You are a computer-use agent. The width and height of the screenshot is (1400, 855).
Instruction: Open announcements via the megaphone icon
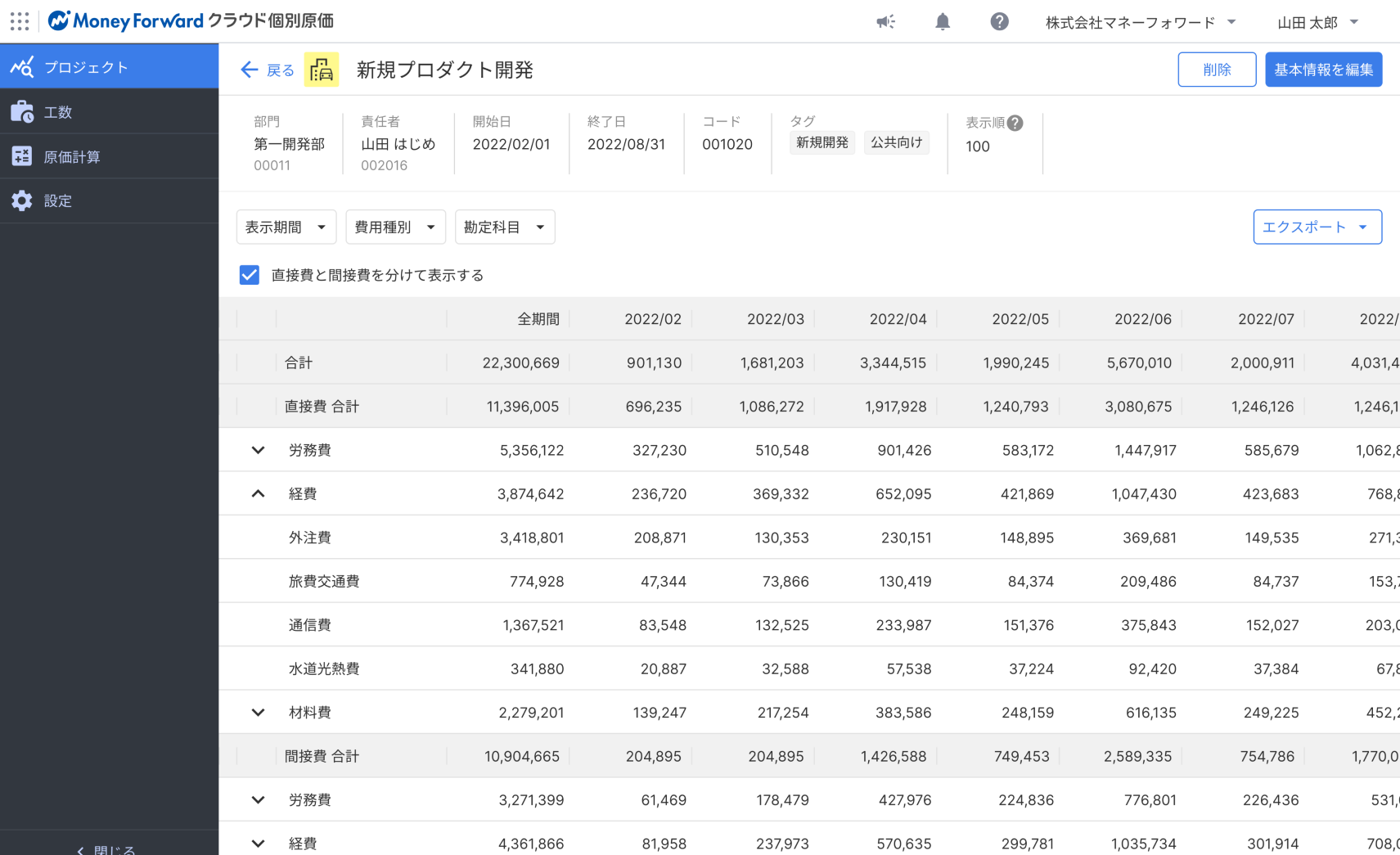click(x=885, y=21)
